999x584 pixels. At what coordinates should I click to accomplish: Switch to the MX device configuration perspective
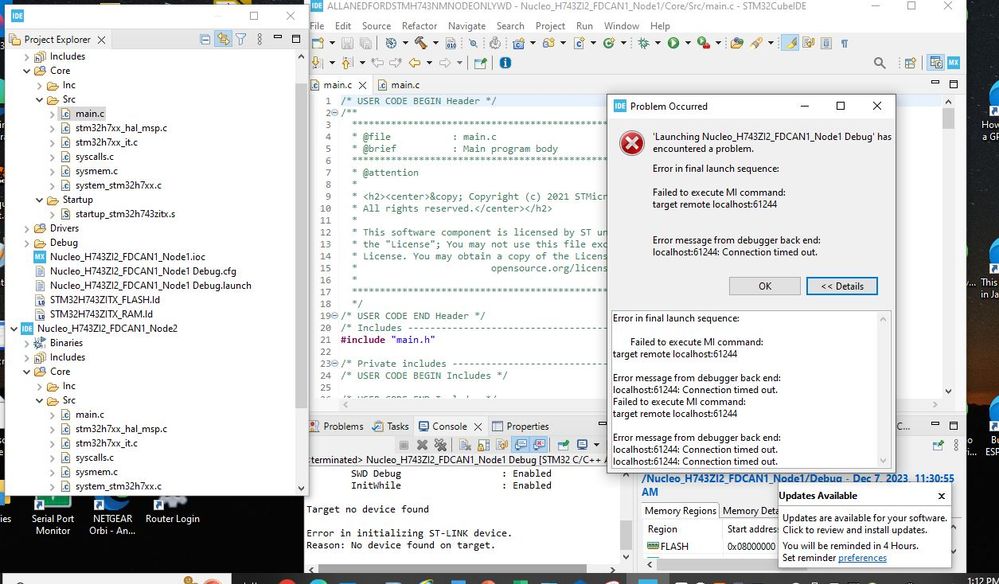click(953, 62)
